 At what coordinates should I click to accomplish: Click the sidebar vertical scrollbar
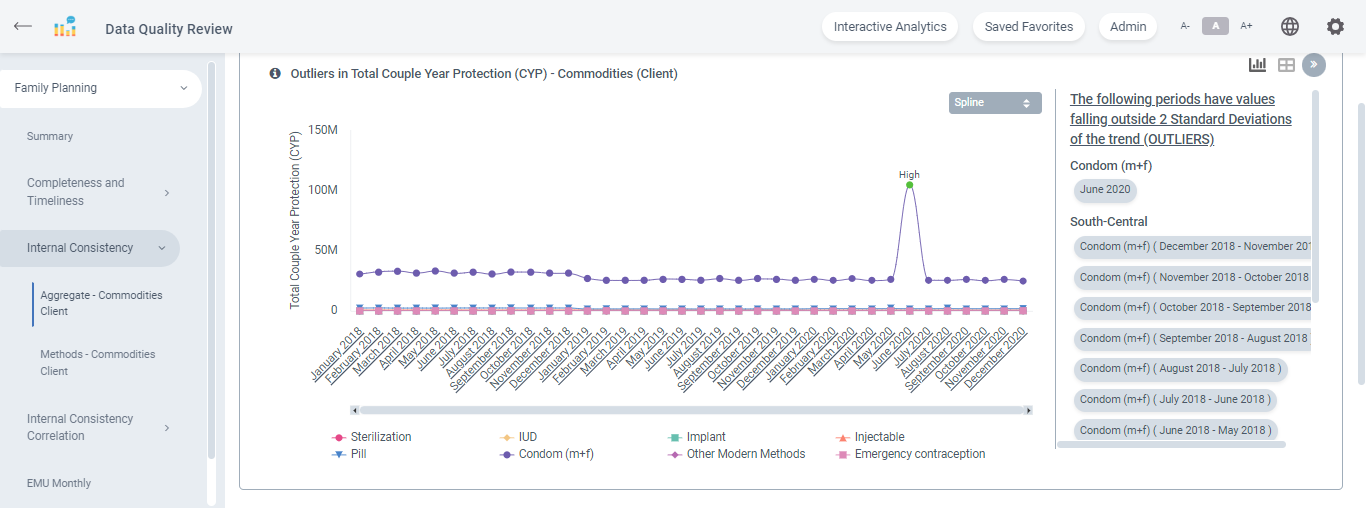pos(211,260)
